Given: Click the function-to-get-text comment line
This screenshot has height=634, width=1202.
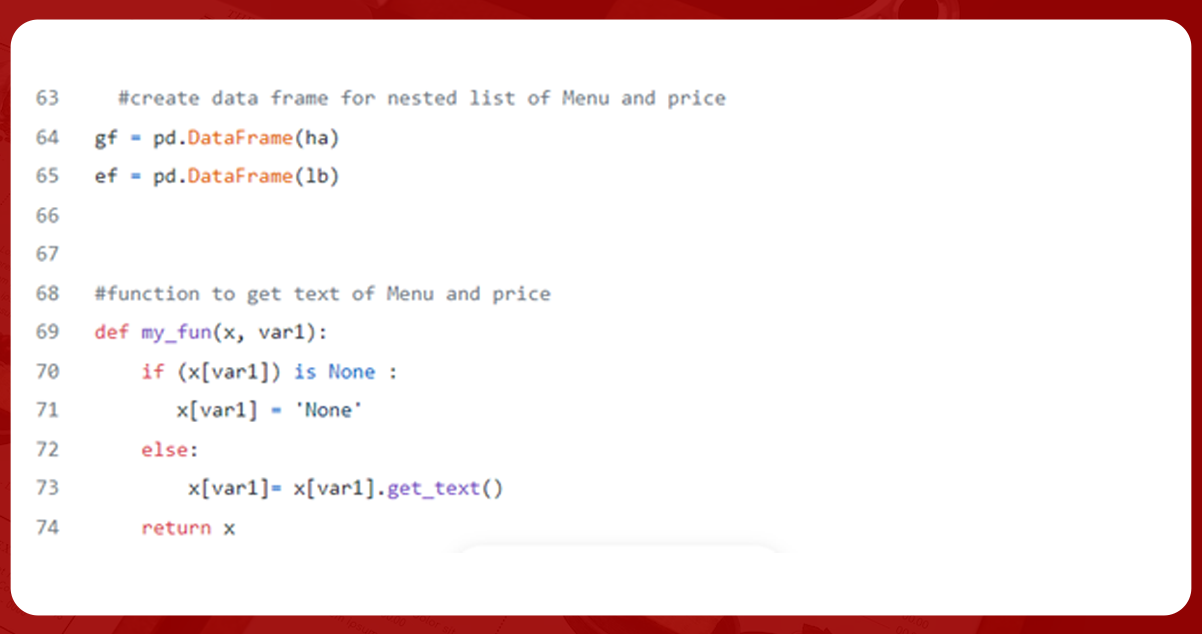Looking at the screenshot, I should pyautogui.click(x=322, y=293).
